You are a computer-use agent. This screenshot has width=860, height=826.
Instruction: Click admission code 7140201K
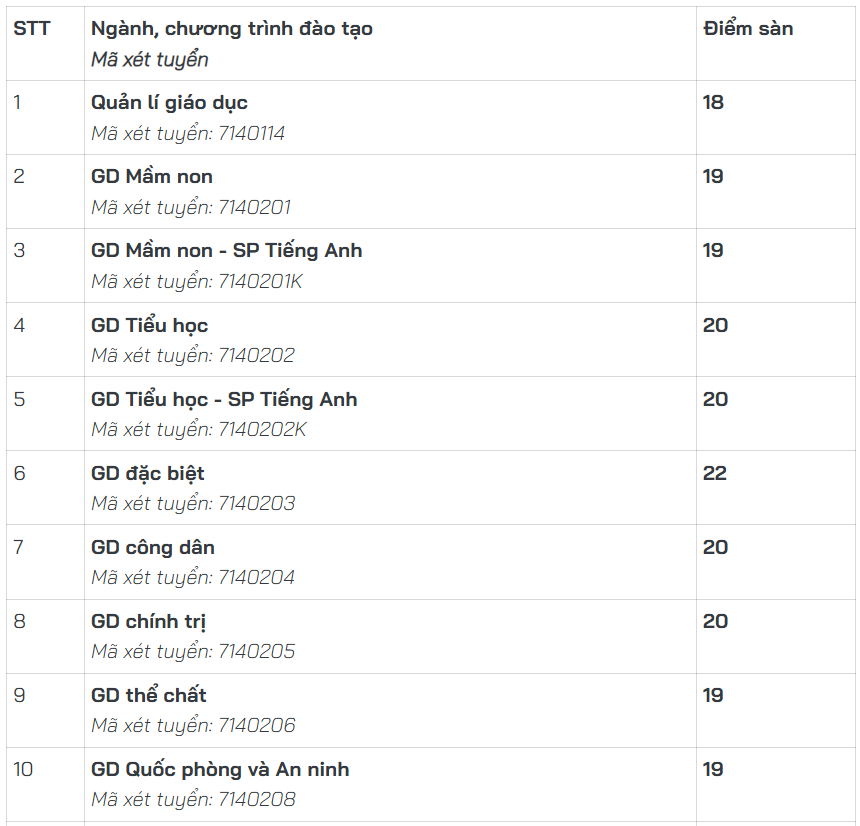pos(260,281)
